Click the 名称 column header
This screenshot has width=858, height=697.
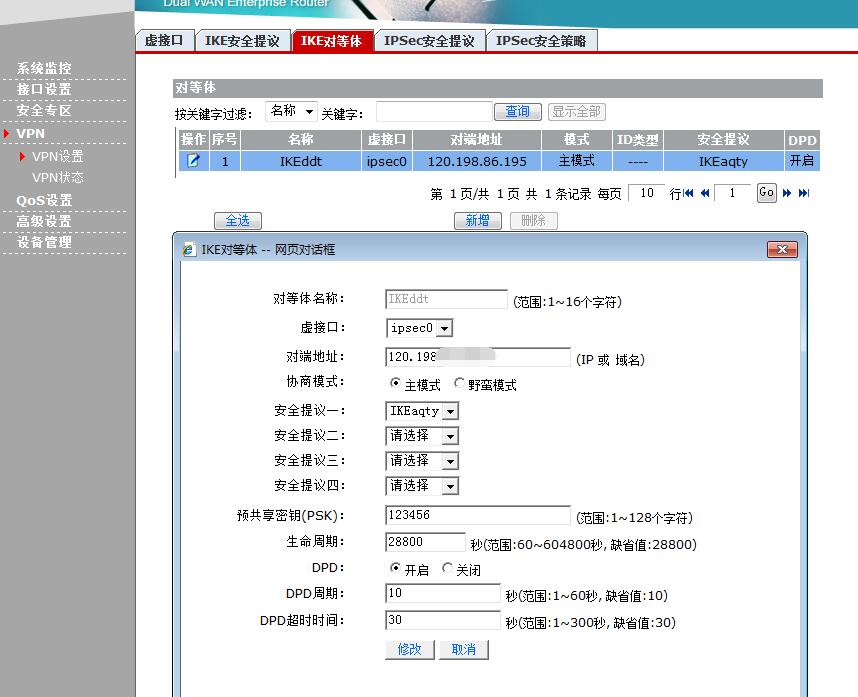click(301, 140)
